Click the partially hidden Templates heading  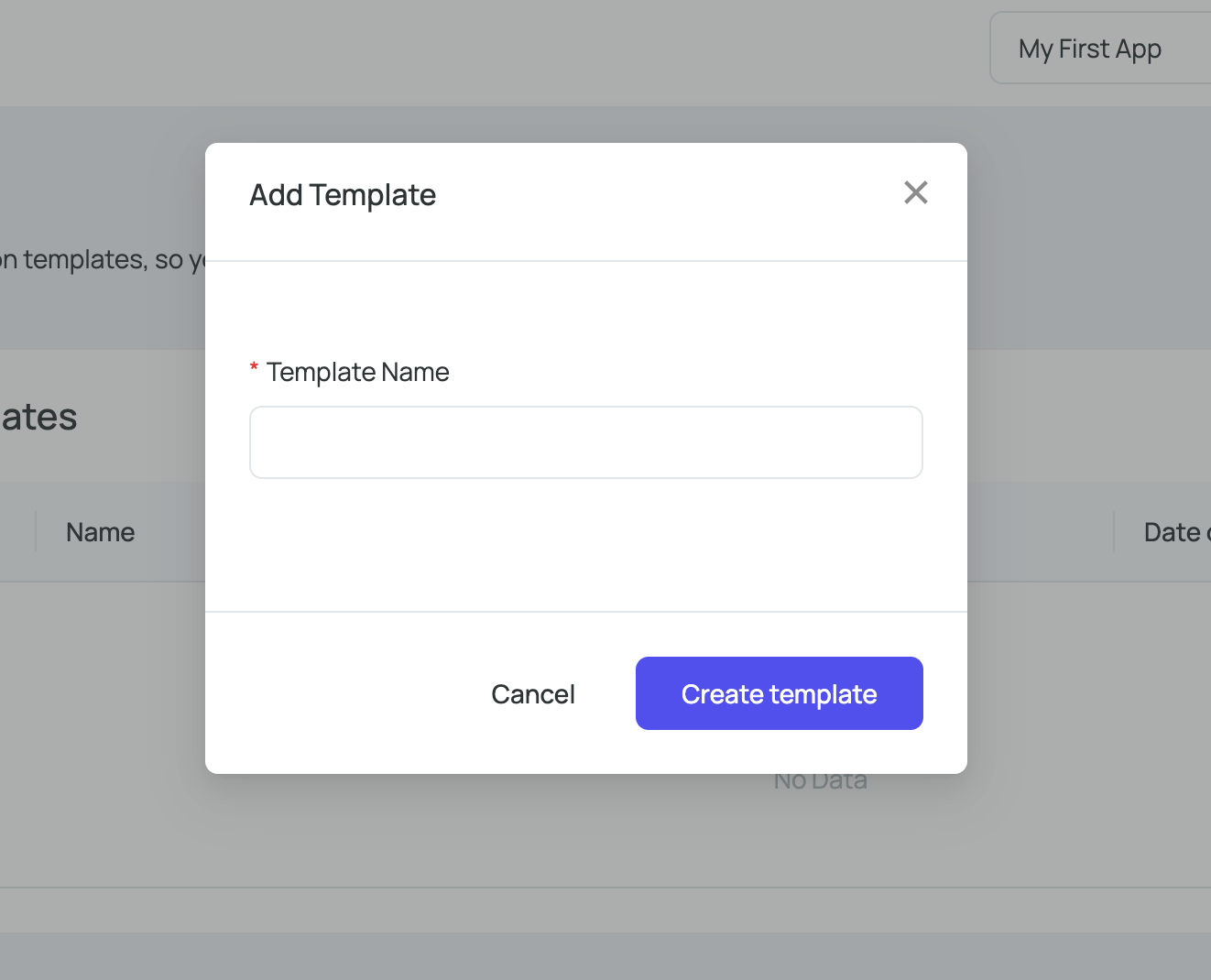38,418
